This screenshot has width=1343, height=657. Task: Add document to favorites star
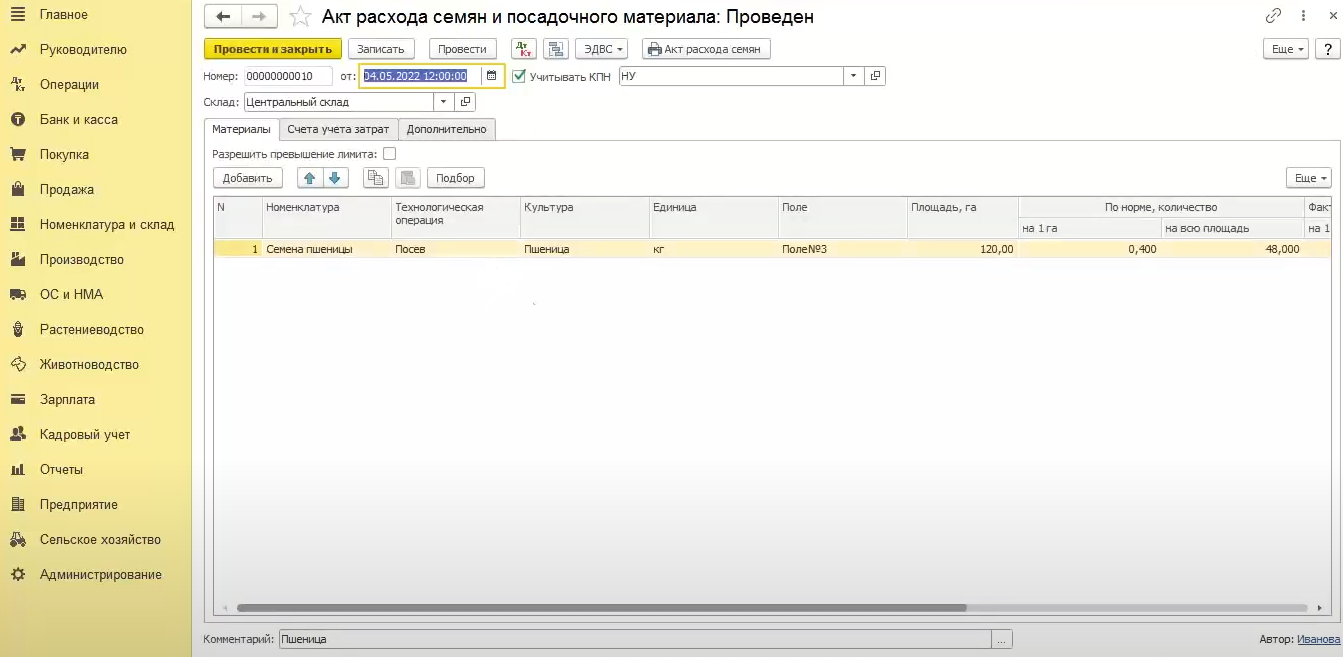[x=299, y=17]
